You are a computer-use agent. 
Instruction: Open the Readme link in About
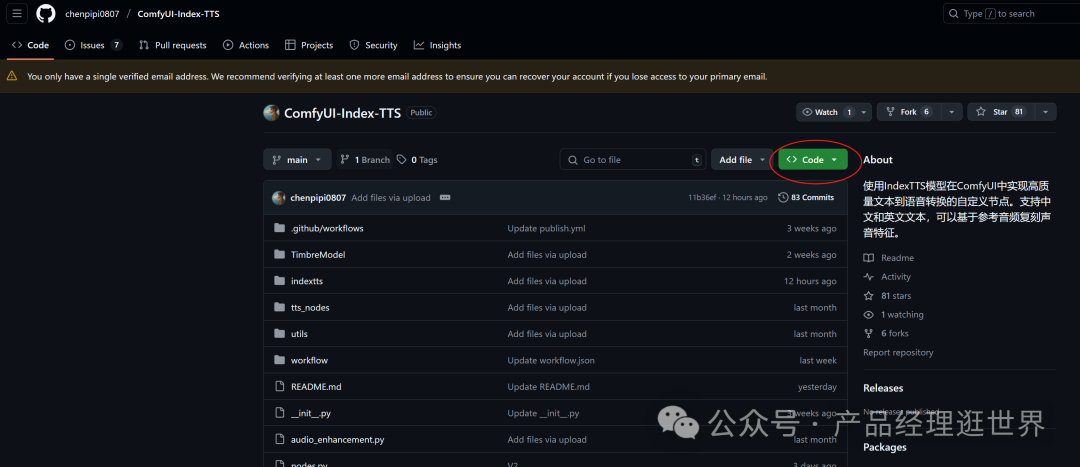(889, 258)
